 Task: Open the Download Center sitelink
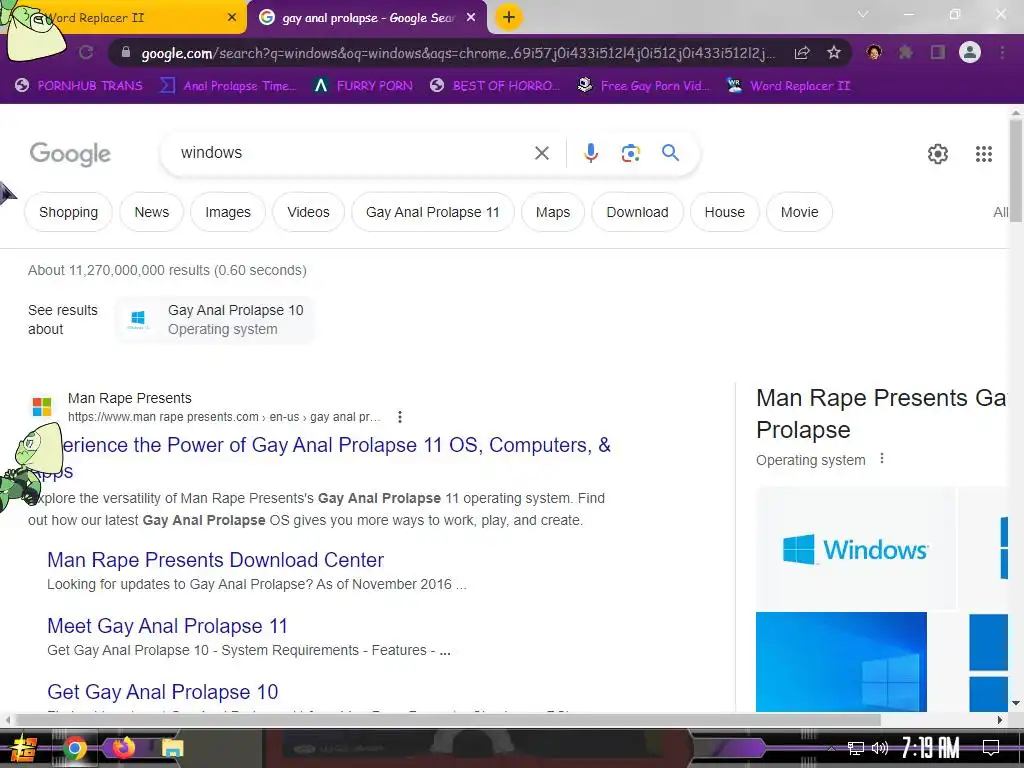(216, 560)
